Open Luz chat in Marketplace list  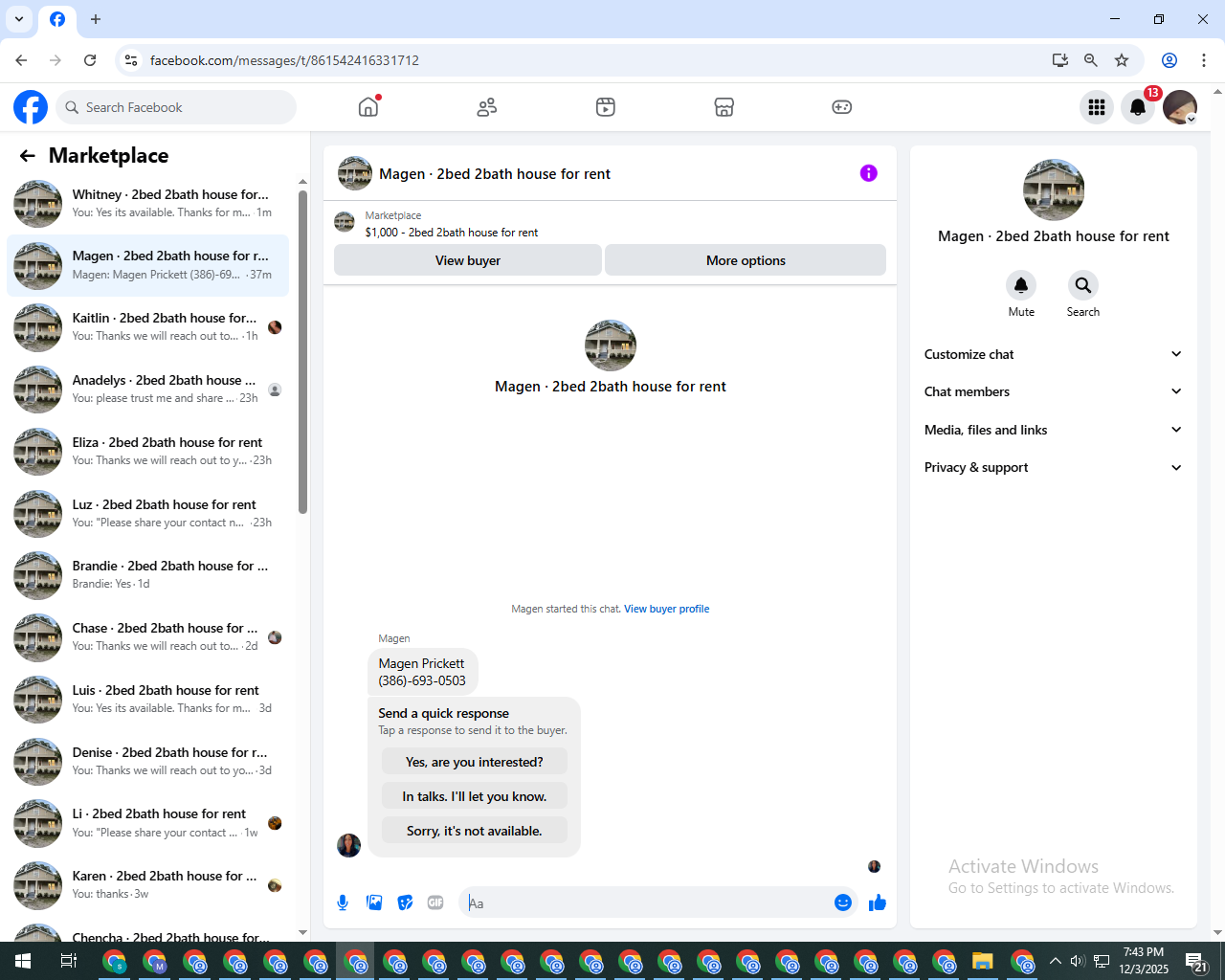[148, 514]
